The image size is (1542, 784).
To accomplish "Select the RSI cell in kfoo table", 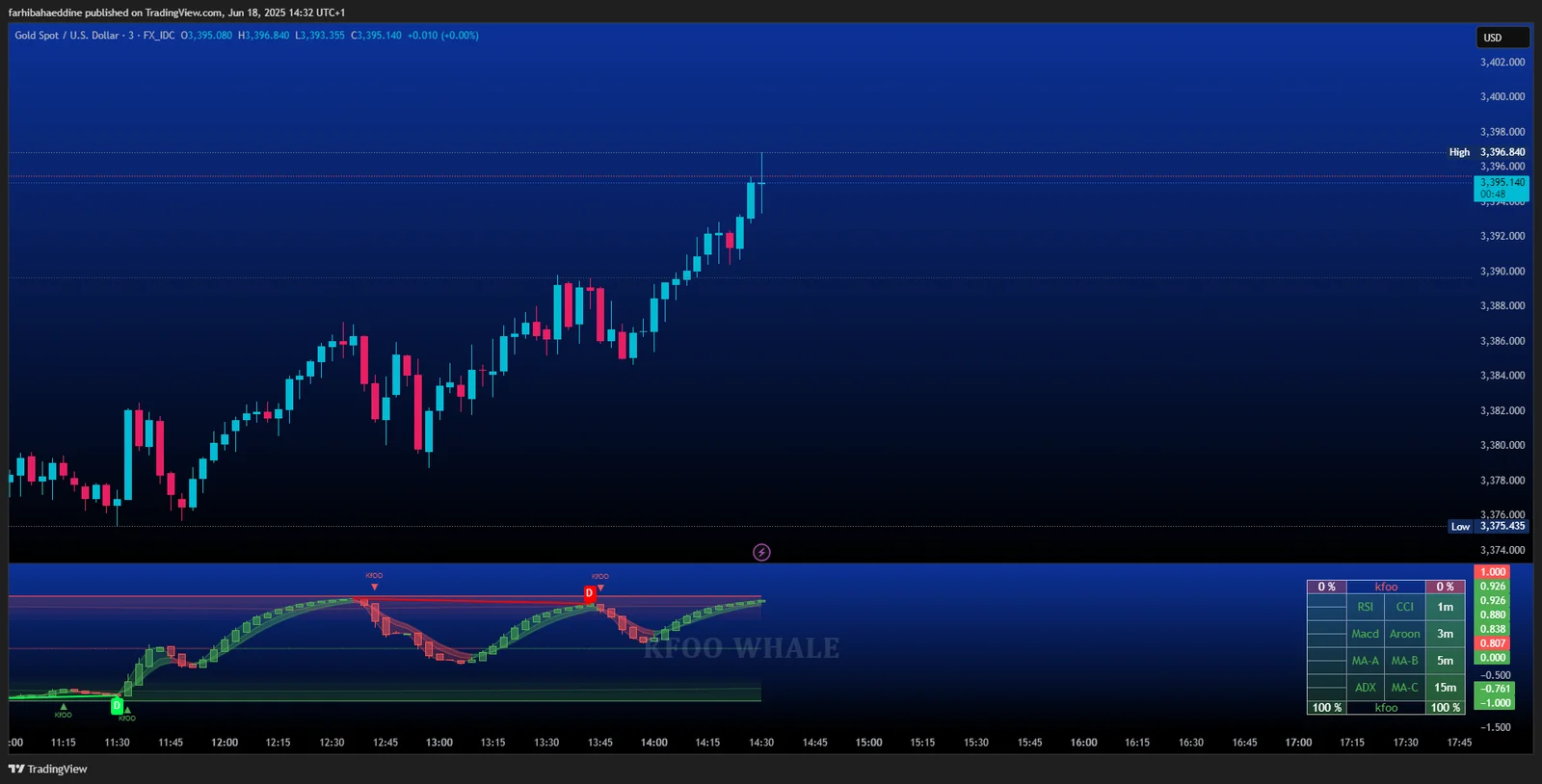I will pyautogui.click(x=1365, y=607).
